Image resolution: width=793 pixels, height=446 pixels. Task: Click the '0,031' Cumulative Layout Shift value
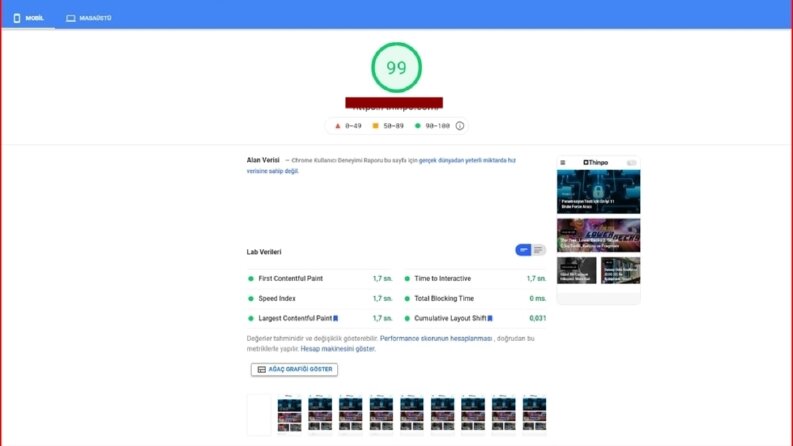(x=538, y=319)
